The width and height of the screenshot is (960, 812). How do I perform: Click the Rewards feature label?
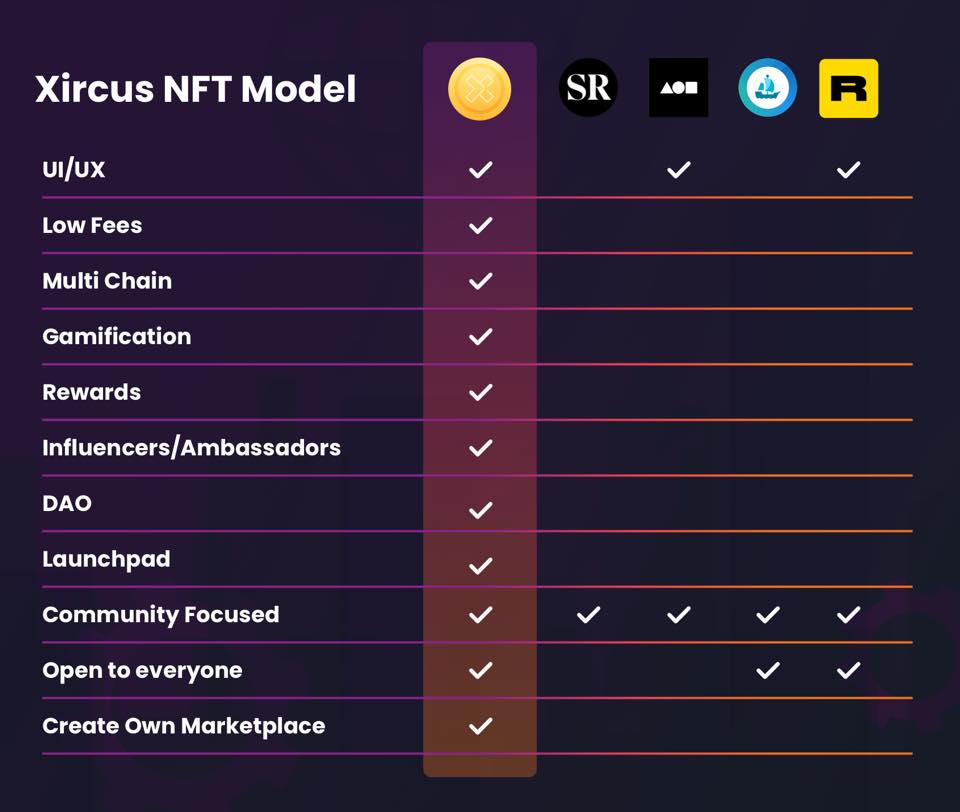(91, 392)
